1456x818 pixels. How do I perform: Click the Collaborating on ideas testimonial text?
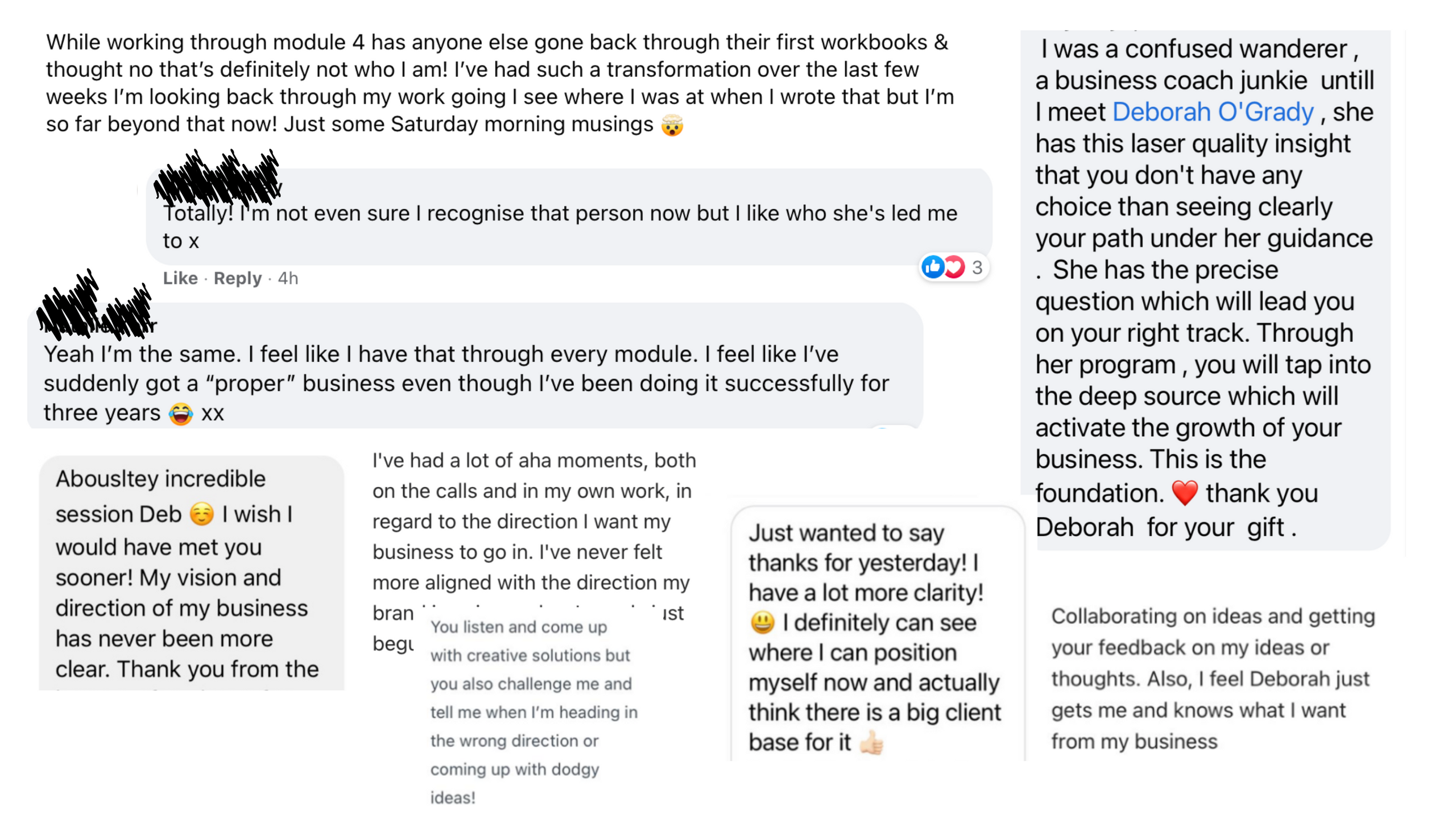pos(1212,679)
